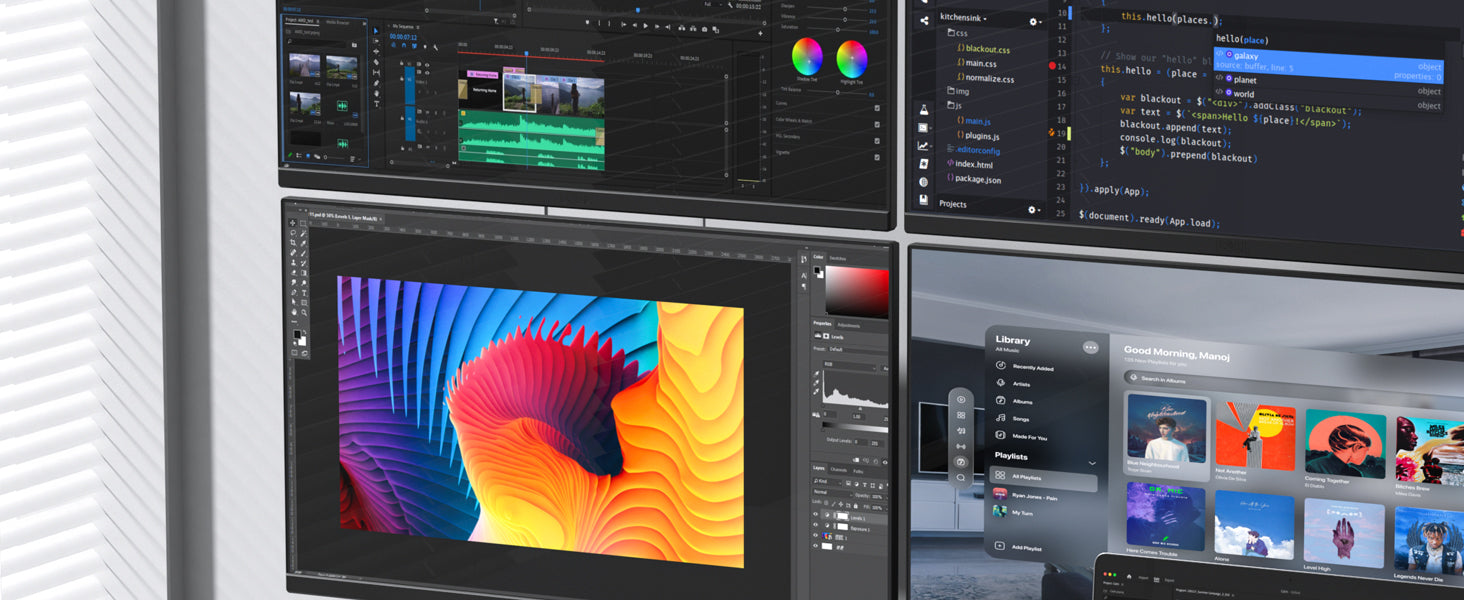
Task: Select 'planet' in autocomplete list
Action: (1244, 80)
